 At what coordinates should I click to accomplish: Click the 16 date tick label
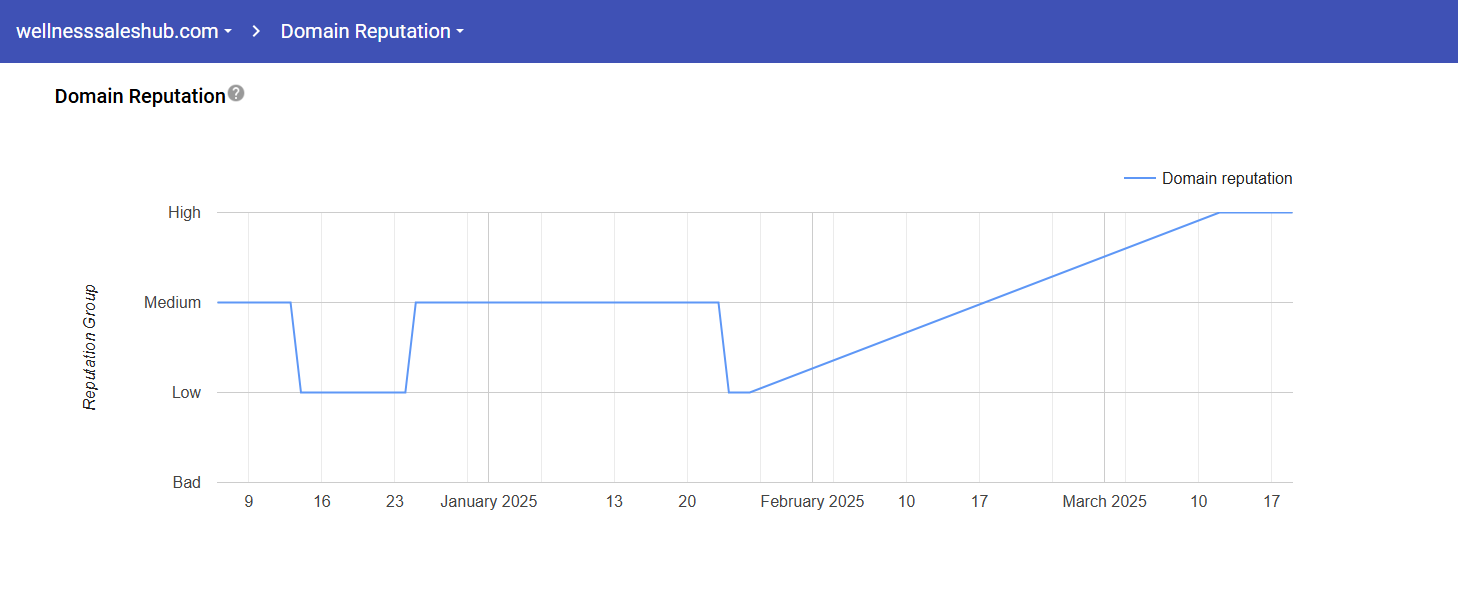[322, 502]
